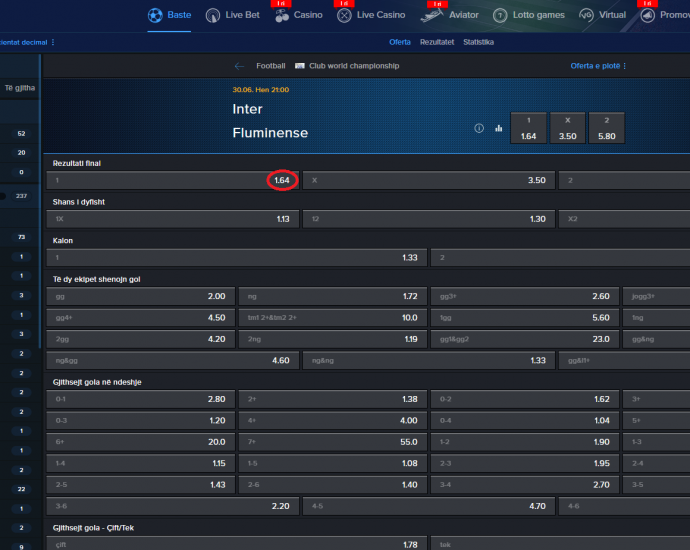Select ng odds 1.72
The height and width of the screenshot is (550, 690).
click(x=333, y=297)
